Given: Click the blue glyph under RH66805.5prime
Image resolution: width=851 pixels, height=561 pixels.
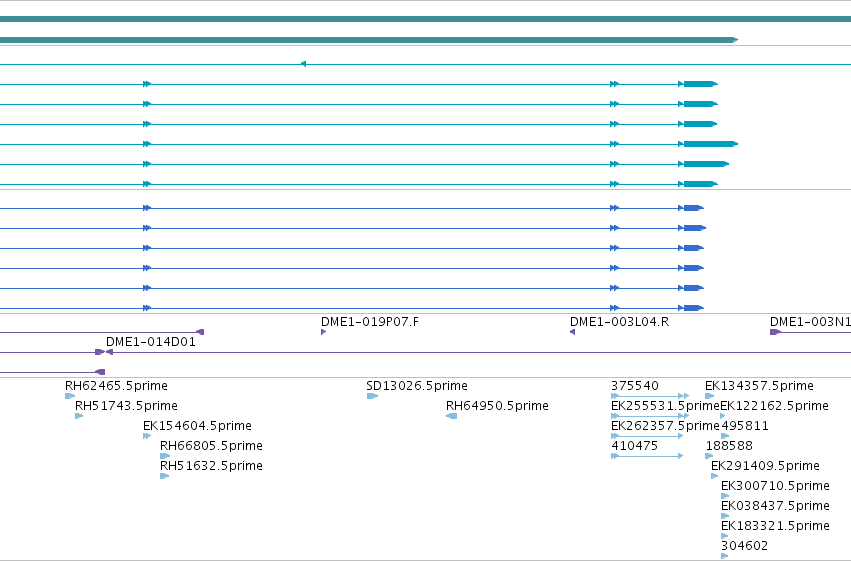Looking at the screenshot, I should click(x=165, y=456).
